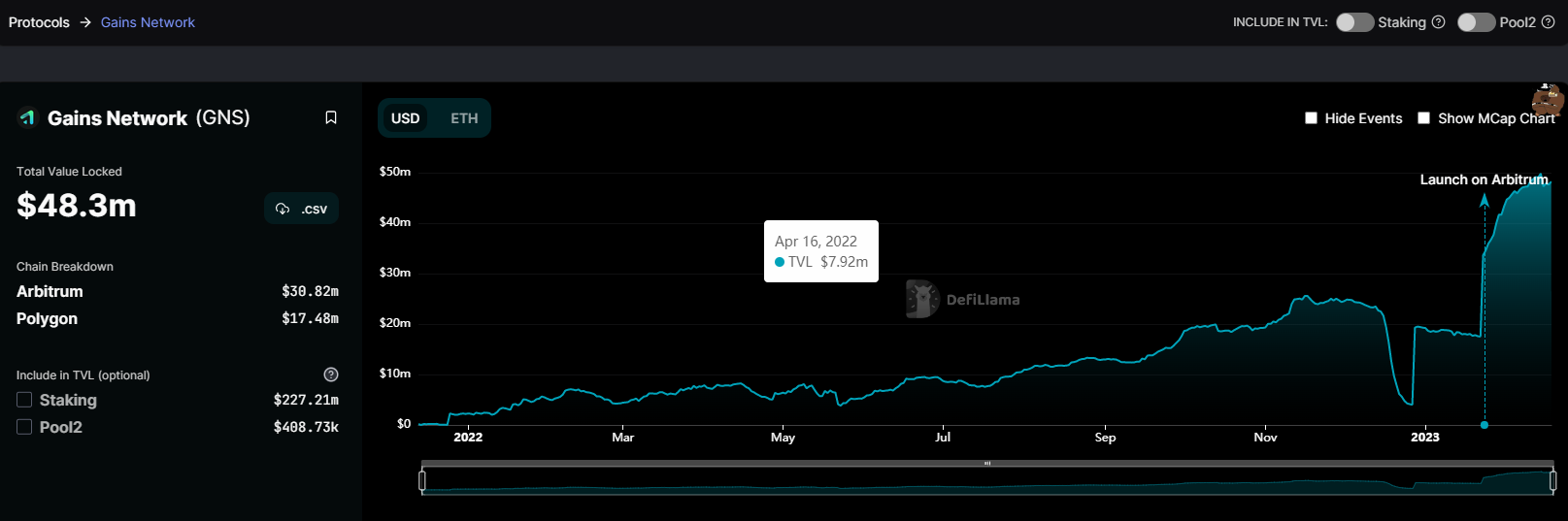This screenshot has height=521, width=1568.
Task: Click the Gains Network logo icon
Action: pyautogui.click(x=27, y=117)
